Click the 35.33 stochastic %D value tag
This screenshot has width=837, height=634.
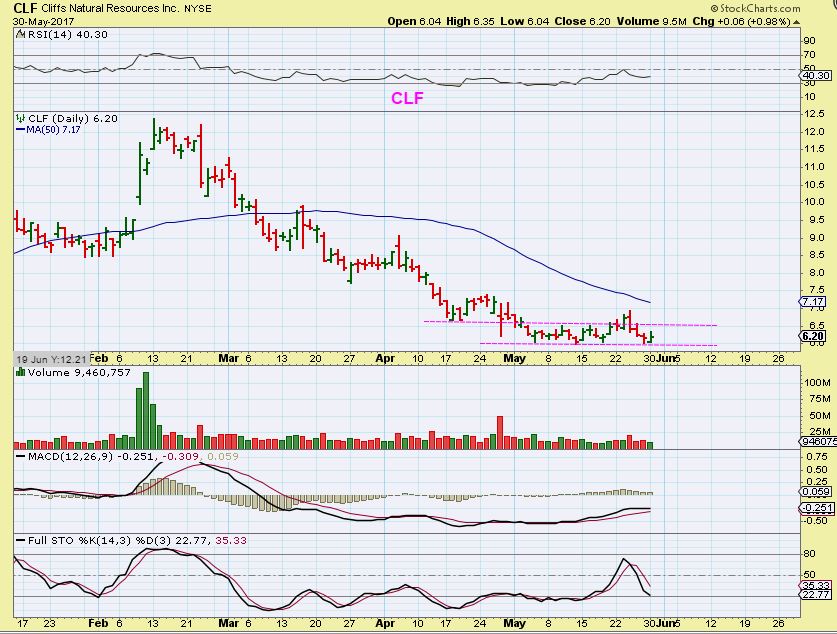(816, 585)
